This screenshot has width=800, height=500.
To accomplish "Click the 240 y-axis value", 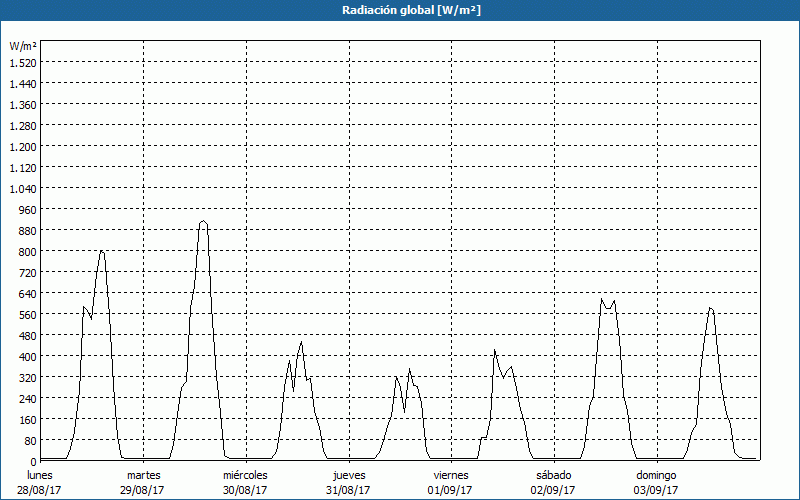I will [28, 399].
